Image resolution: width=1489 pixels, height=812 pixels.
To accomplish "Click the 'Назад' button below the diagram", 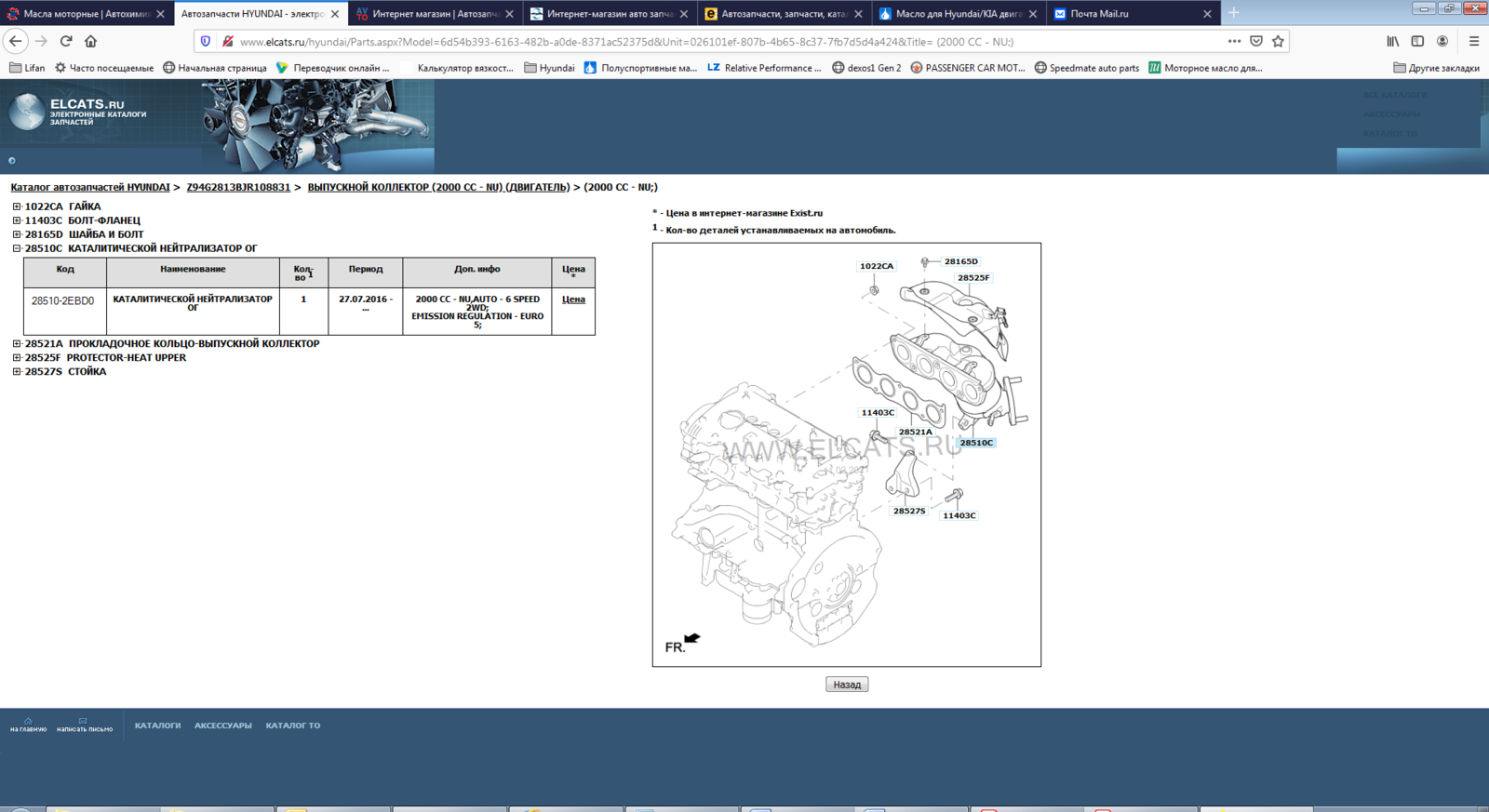I will [x=847, y=685].
